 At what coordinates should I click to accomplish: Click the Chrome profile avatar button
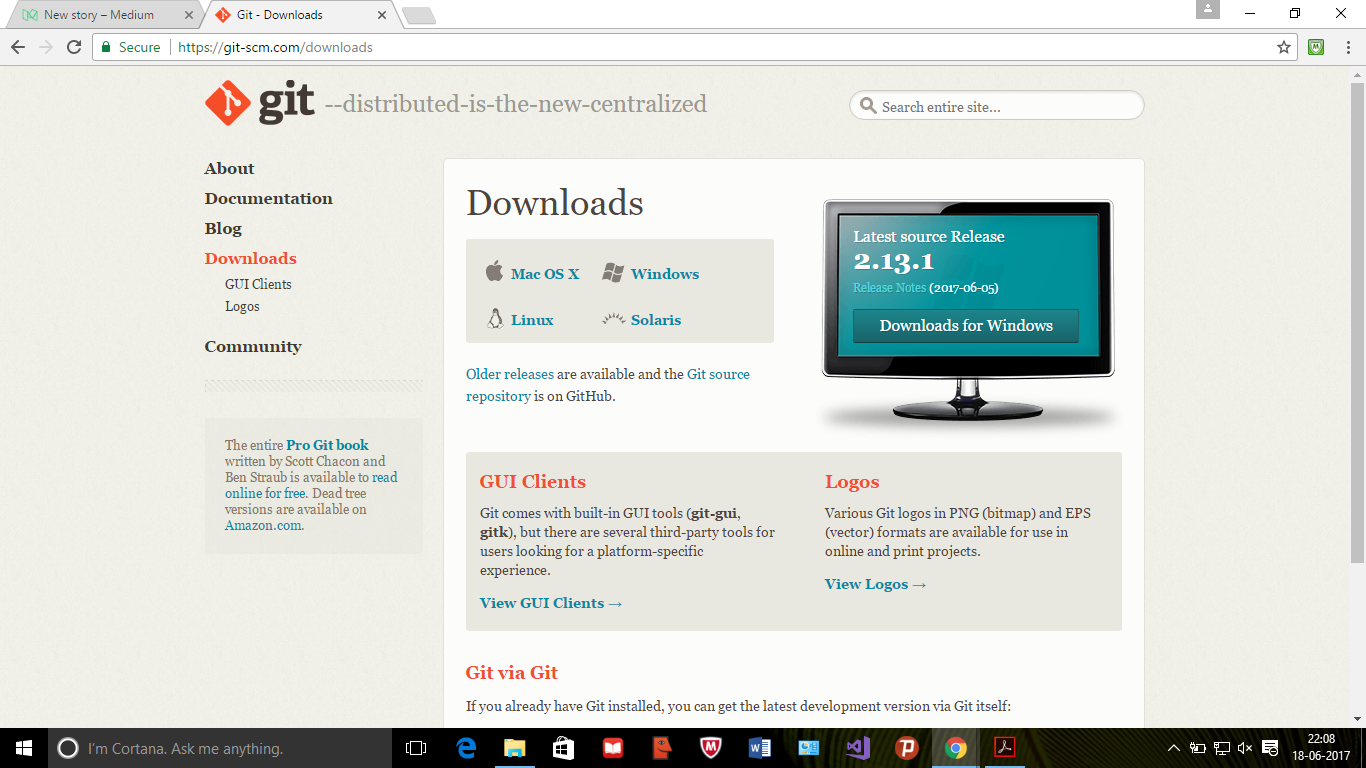click(x=1208, y=9)
